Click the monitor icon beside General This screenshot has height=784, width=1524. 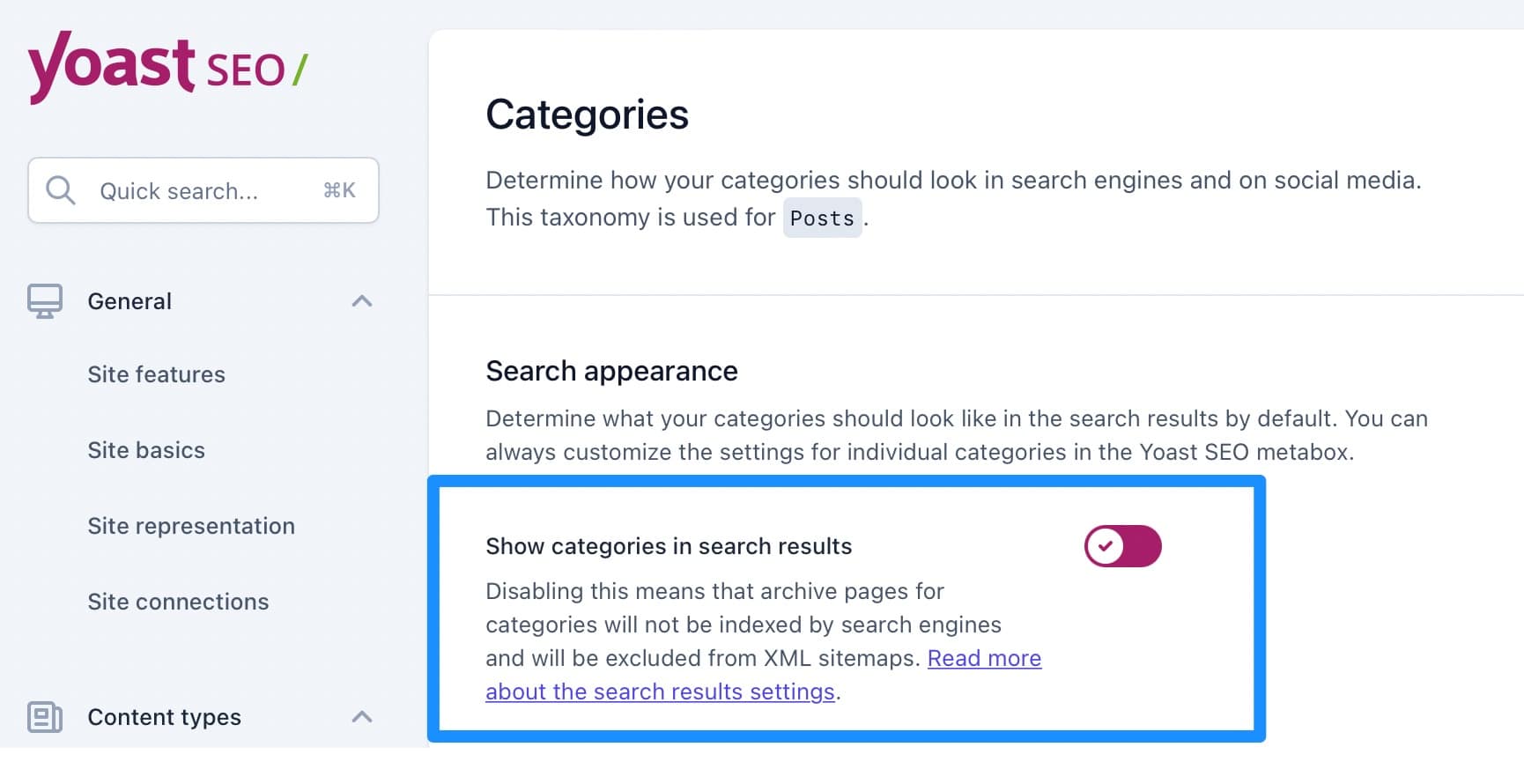pos(44,300)
